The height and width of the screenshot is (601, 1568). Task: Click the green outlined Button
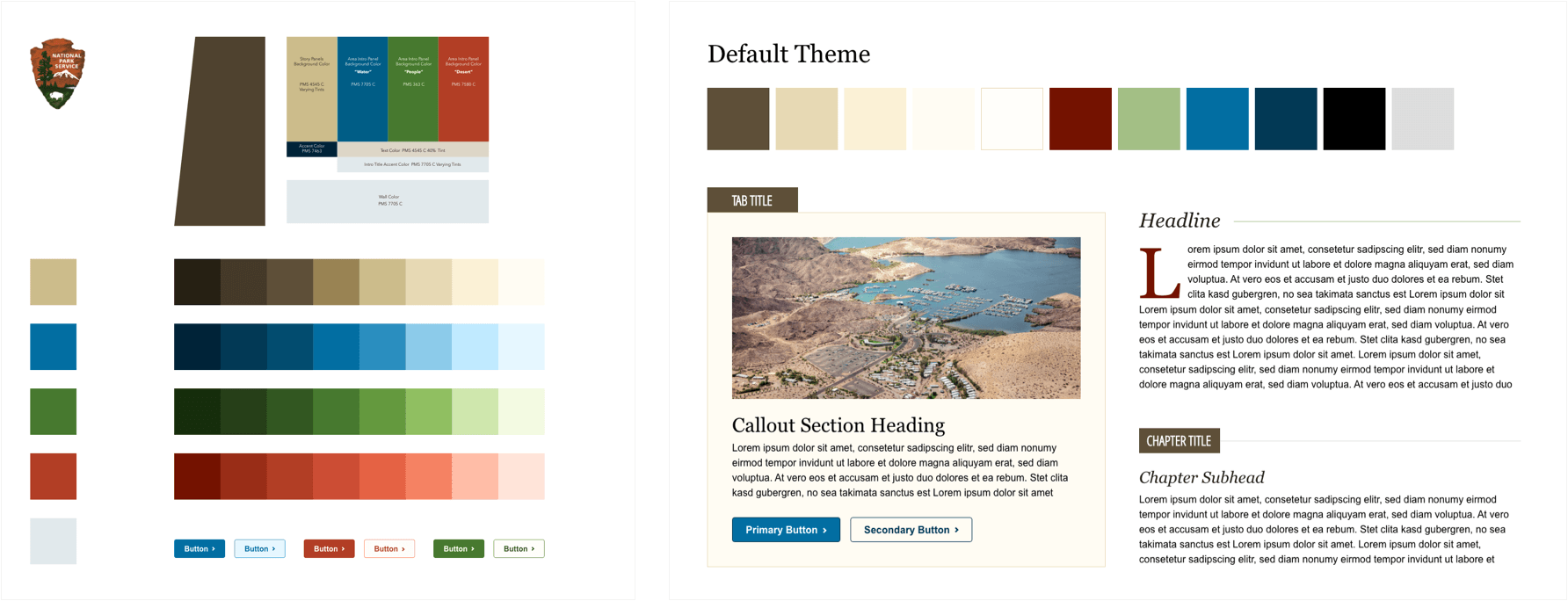tap(519, 549)
